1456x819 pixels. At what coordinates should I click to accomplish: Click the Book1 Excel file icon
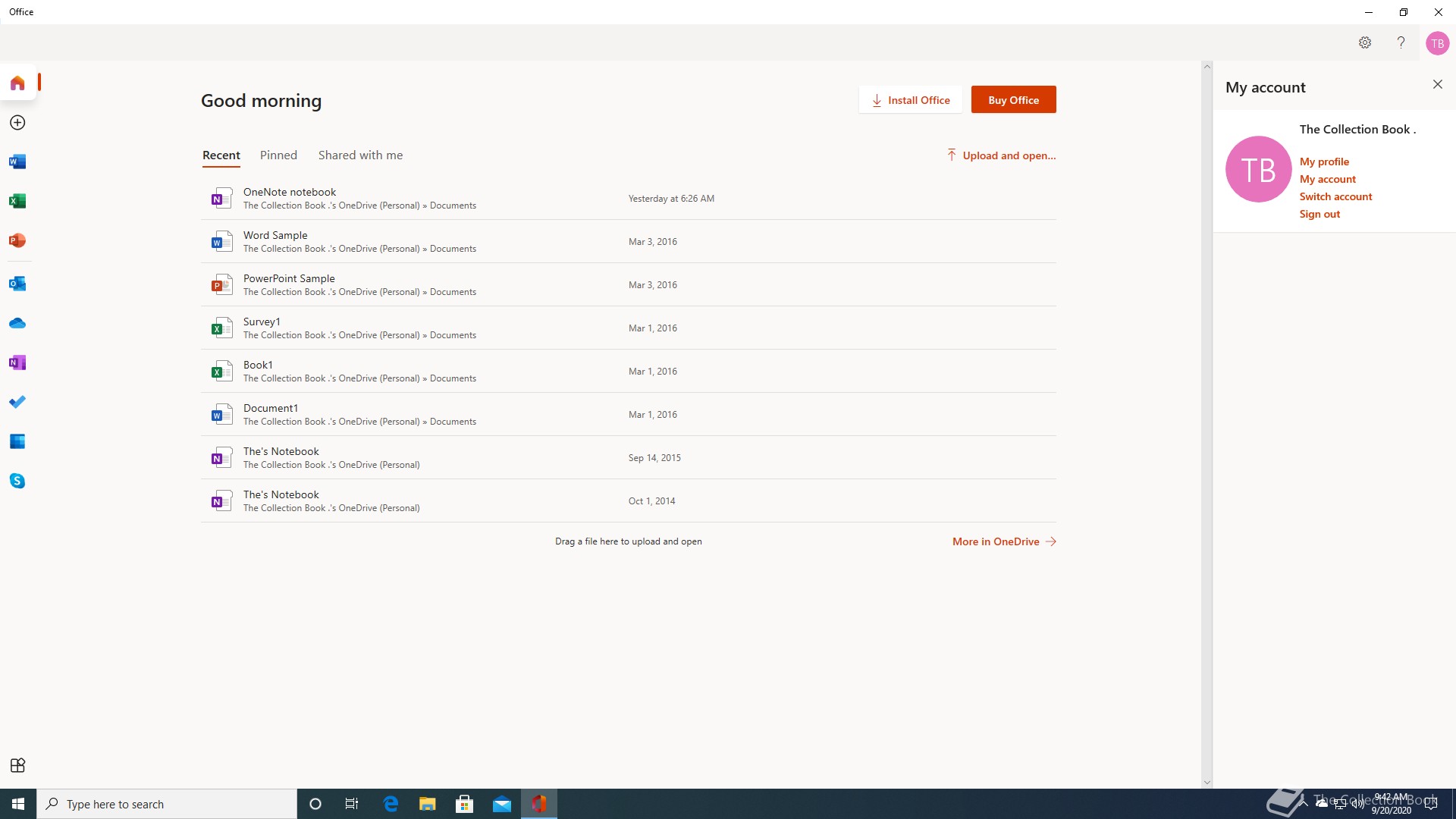pyautogui.click(x=221, y=371)
